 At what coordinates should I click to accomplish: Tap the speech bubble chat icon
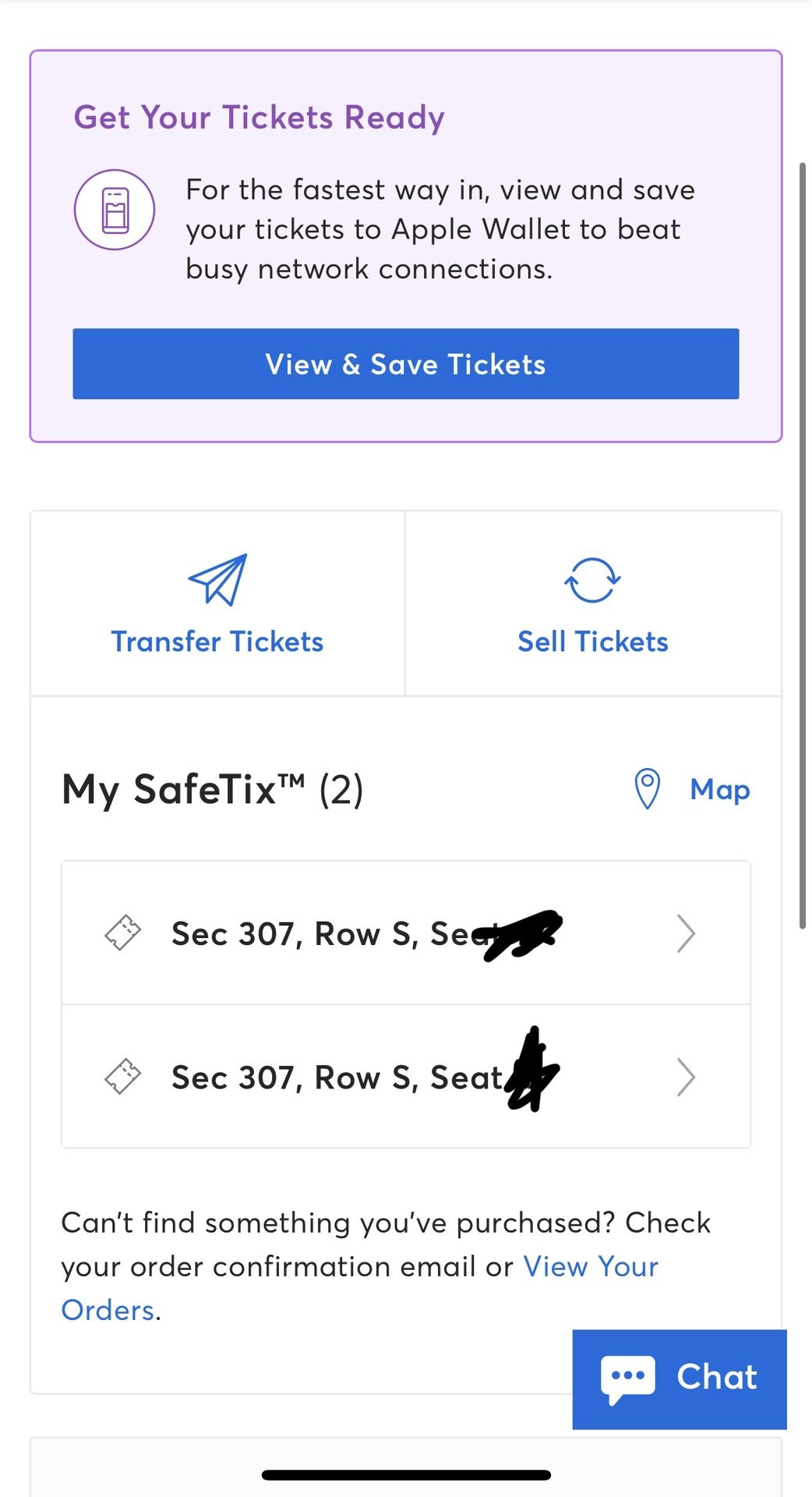click(627, 1378)
